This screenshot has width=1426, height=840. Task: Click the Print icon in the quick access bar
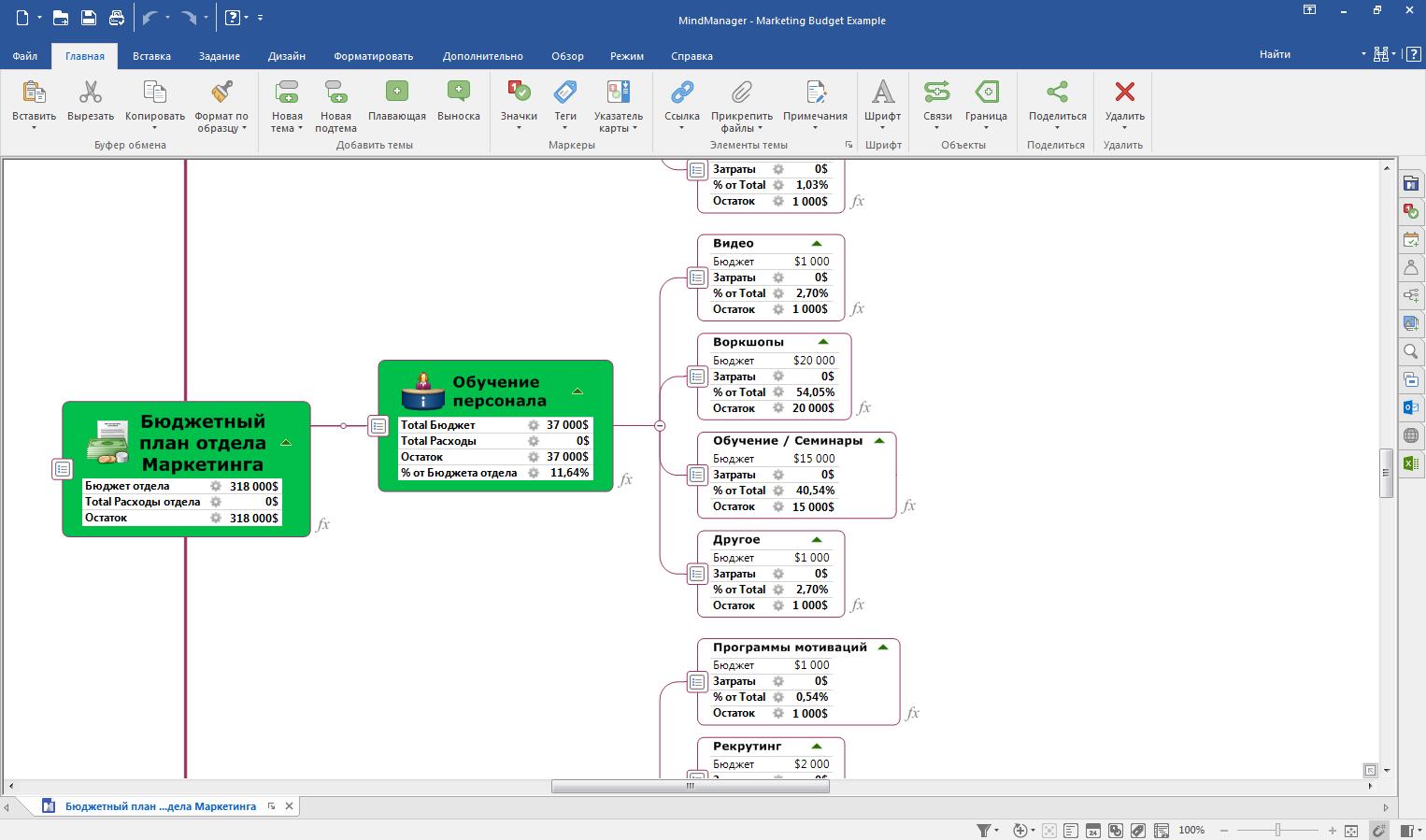point(116,18)
